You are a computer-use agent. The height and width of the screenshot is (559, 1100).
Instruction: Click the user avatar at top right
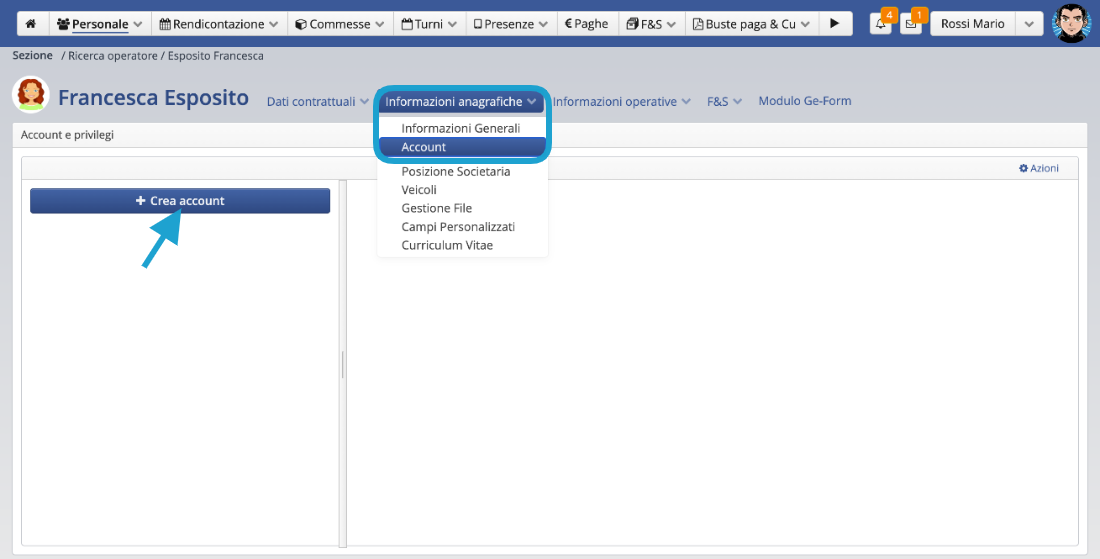(x=1071, y=24)
